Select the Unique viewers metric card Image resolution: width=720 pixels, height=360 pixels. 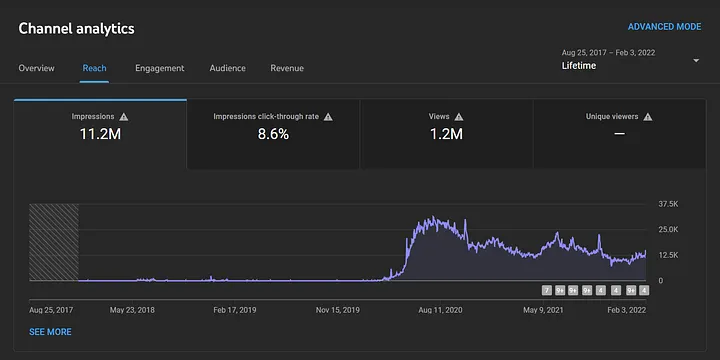pos(619,134)
